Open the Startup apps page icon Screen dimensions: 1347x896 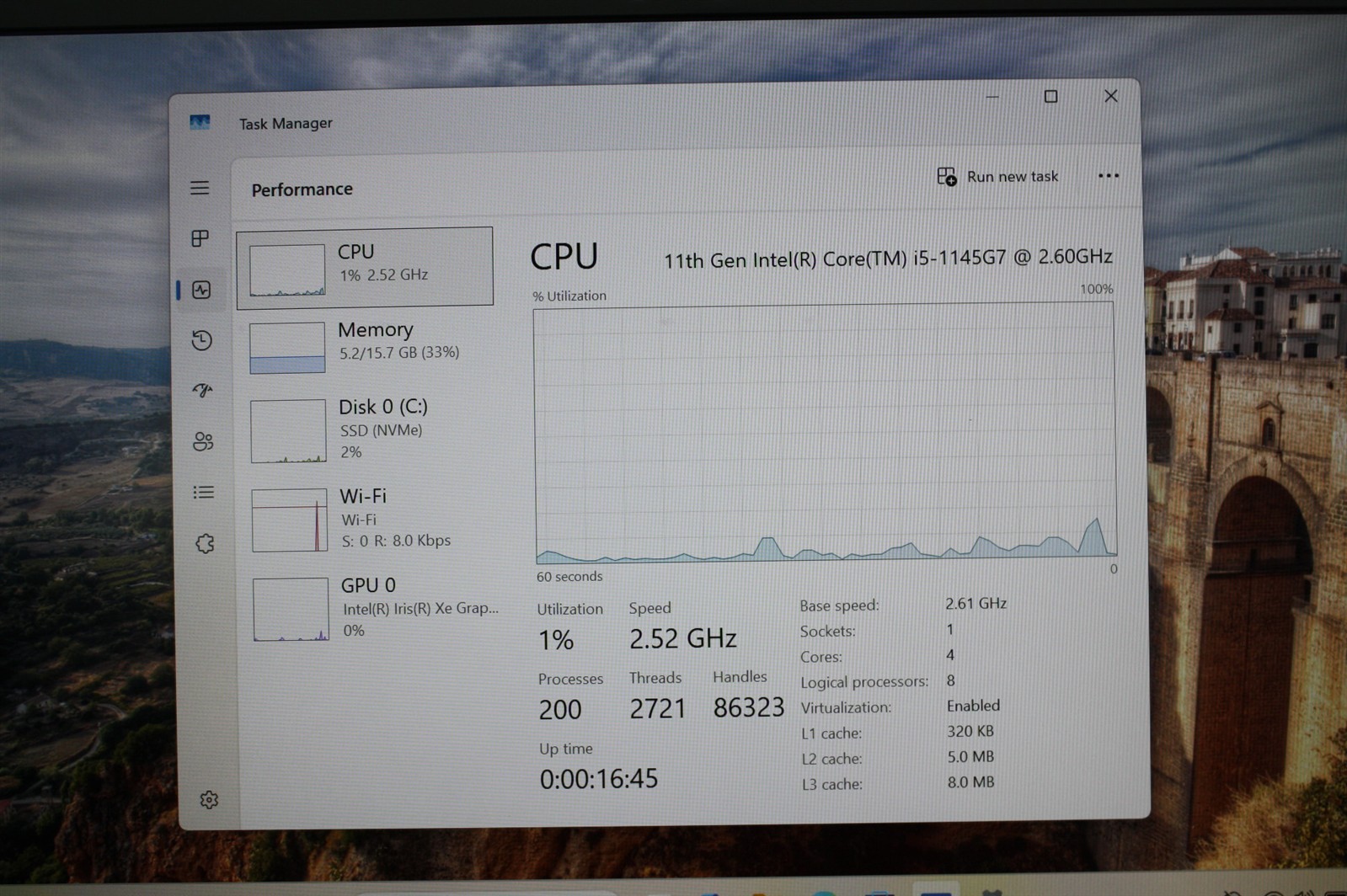(x=202, y=390)
